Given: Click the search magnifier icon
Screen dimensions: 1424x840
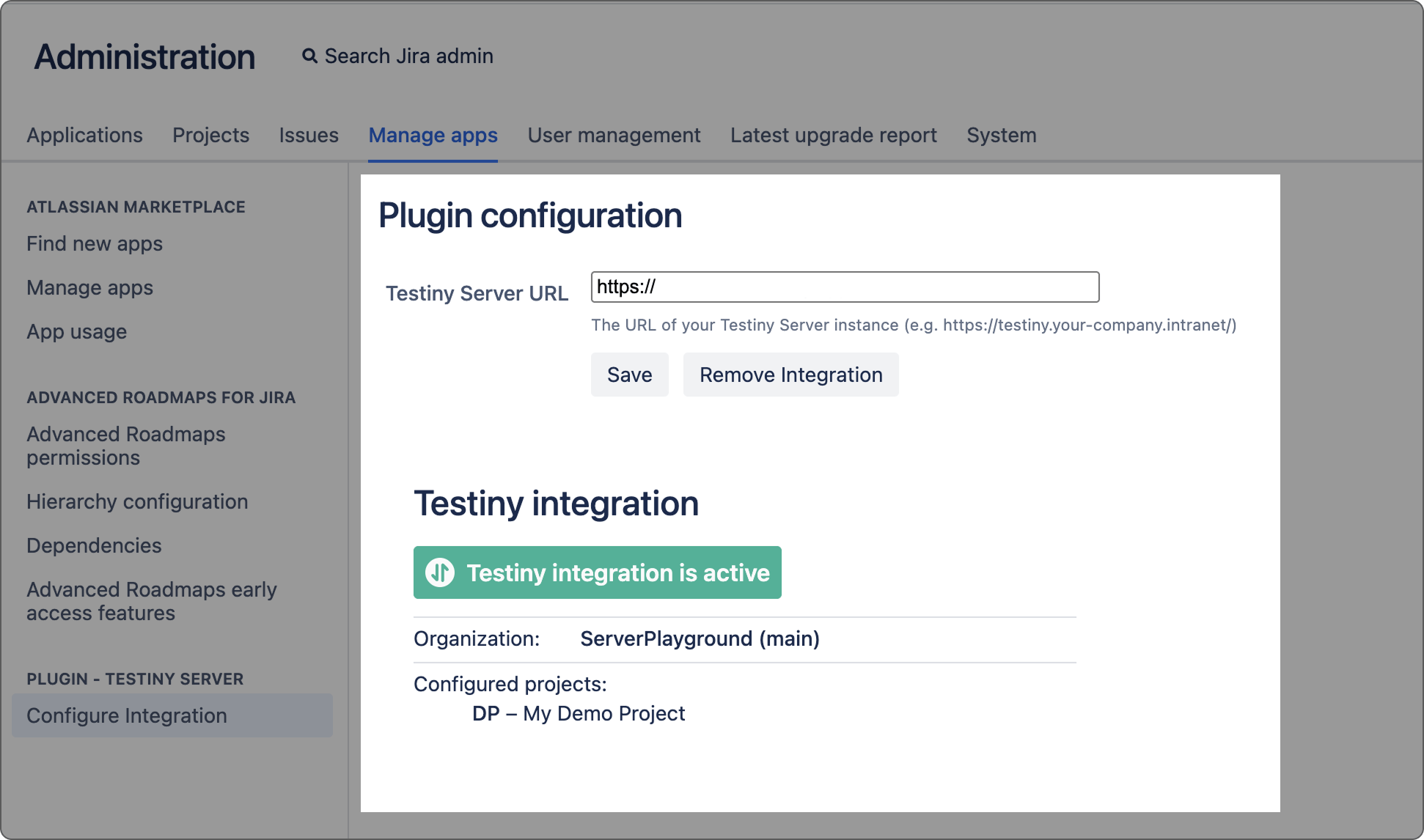Looking at the screenshot, I should pos(309,56).
